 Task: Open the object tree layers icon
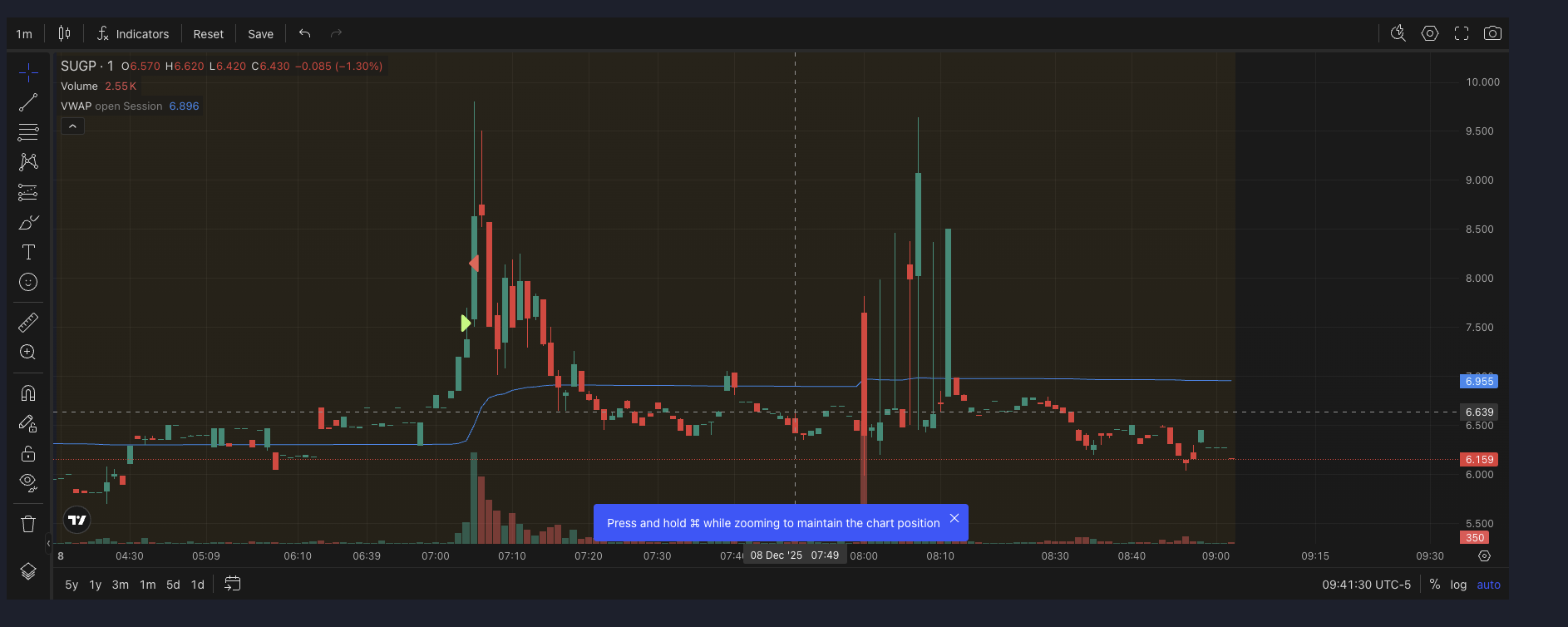tap(28, 571)
